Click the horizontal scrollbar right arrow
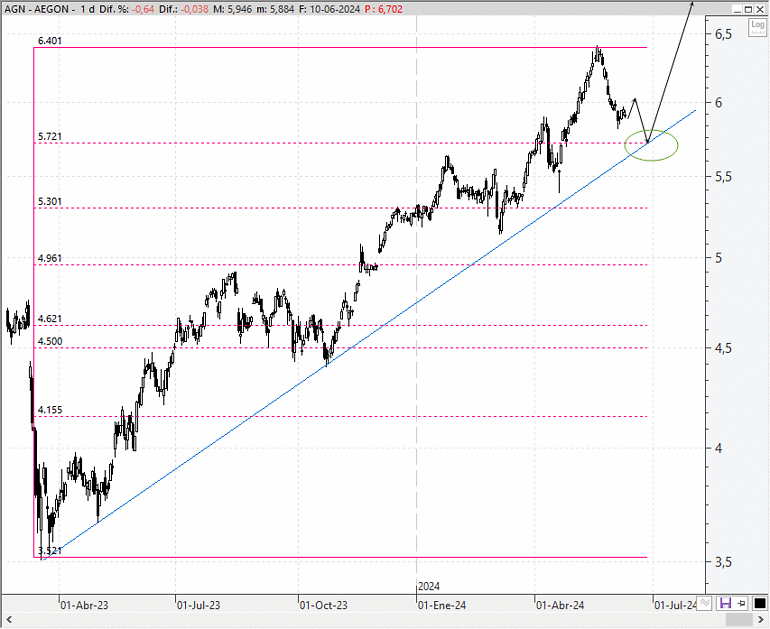The image size is (770, 629). click(x=761, y=620)
